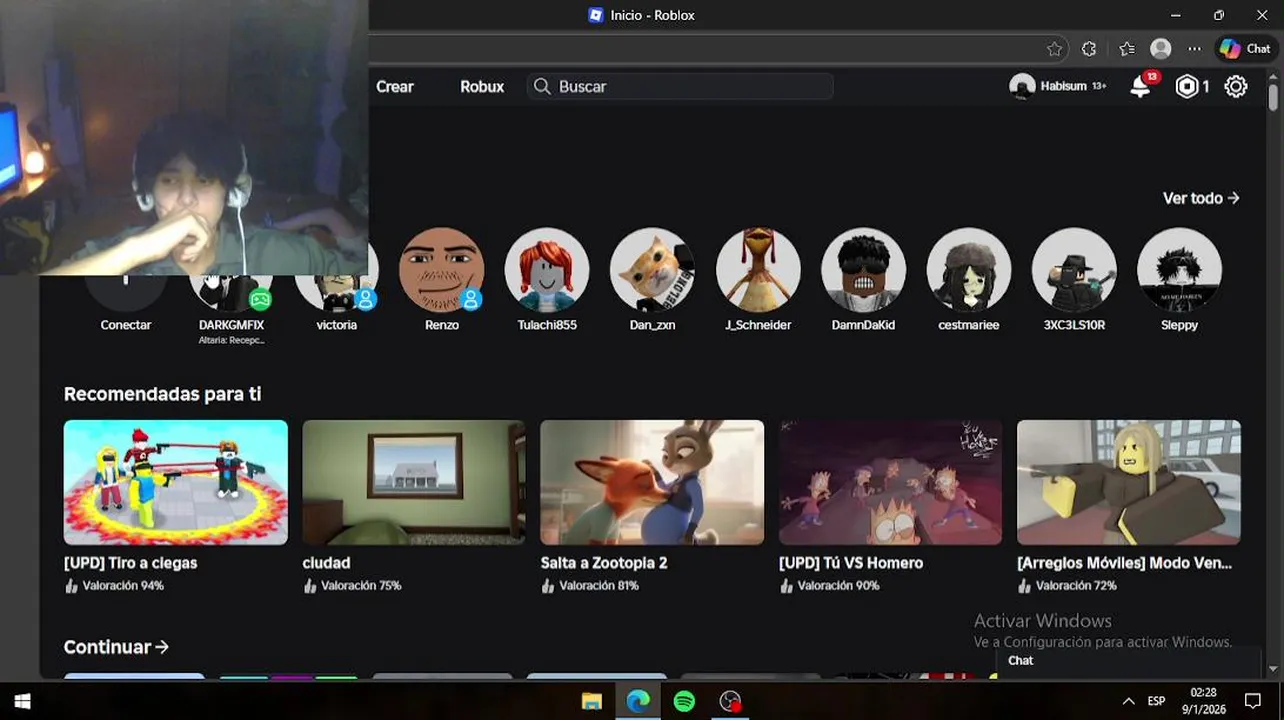The width and height of the screenshot is (1284, 720).
Task: Open Salta a Zootopia 2 thumbnail
Action: click(x=652, y=482)
